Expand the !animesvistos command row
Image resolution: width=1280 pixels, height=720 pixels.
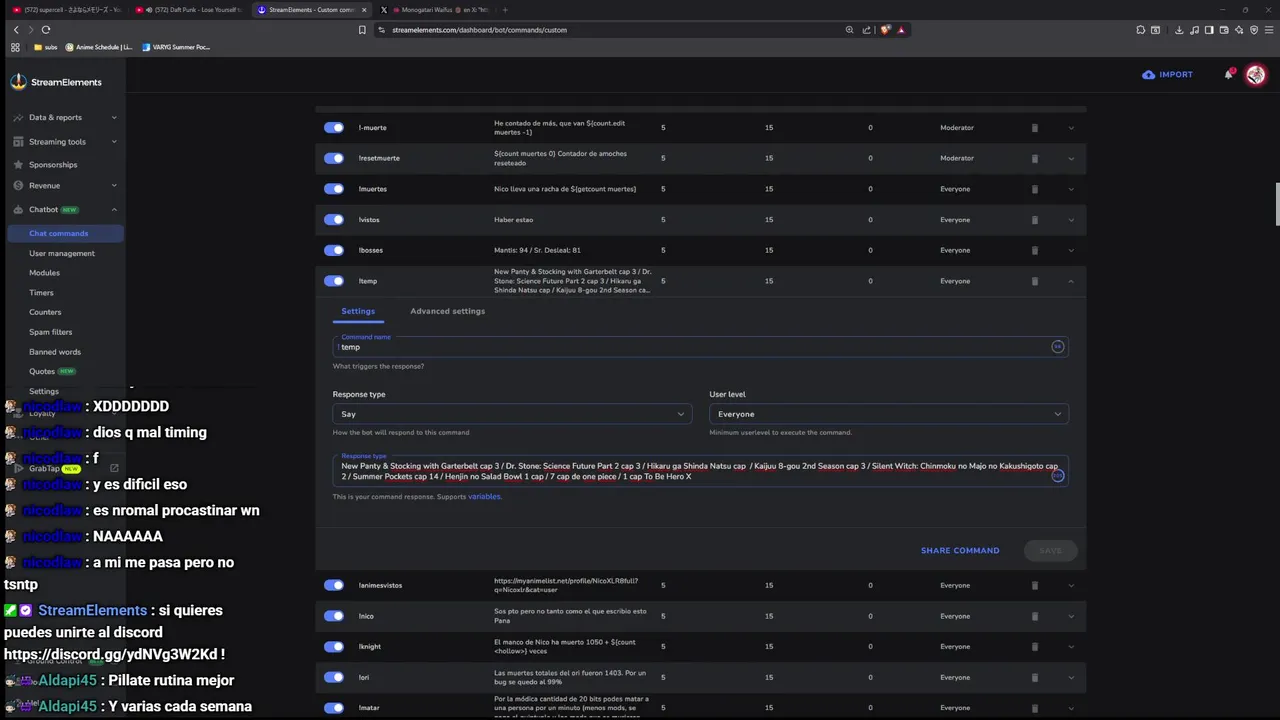coord(1071,585)
